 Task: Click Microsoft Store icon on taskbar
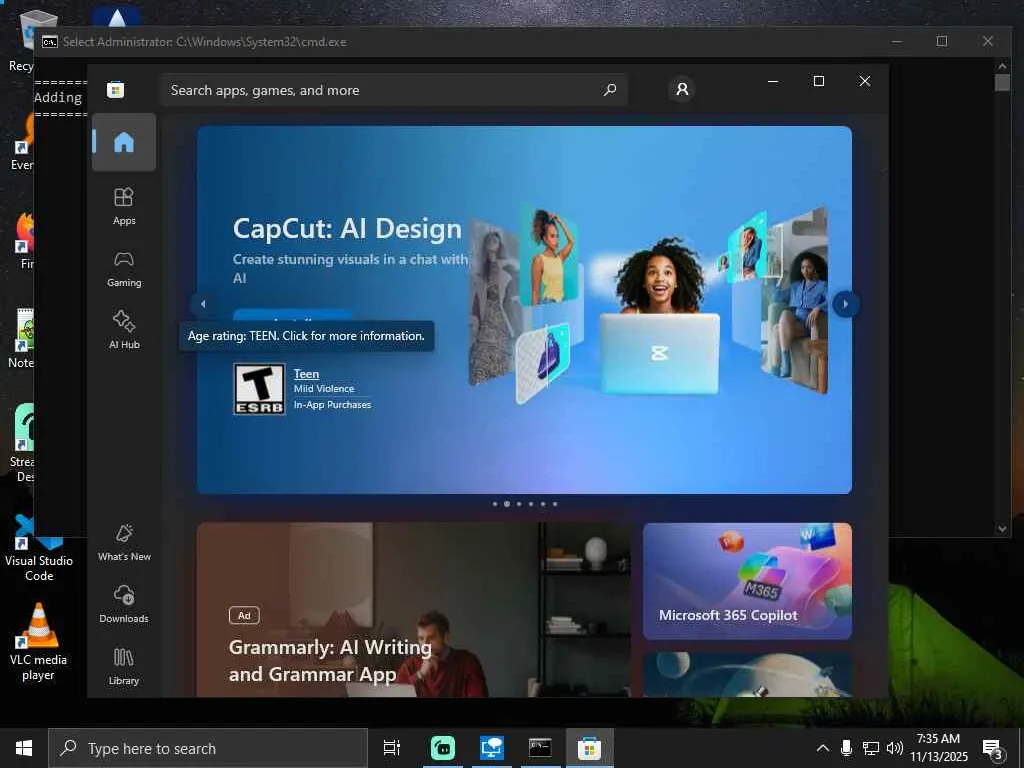[x=589, y=748]
